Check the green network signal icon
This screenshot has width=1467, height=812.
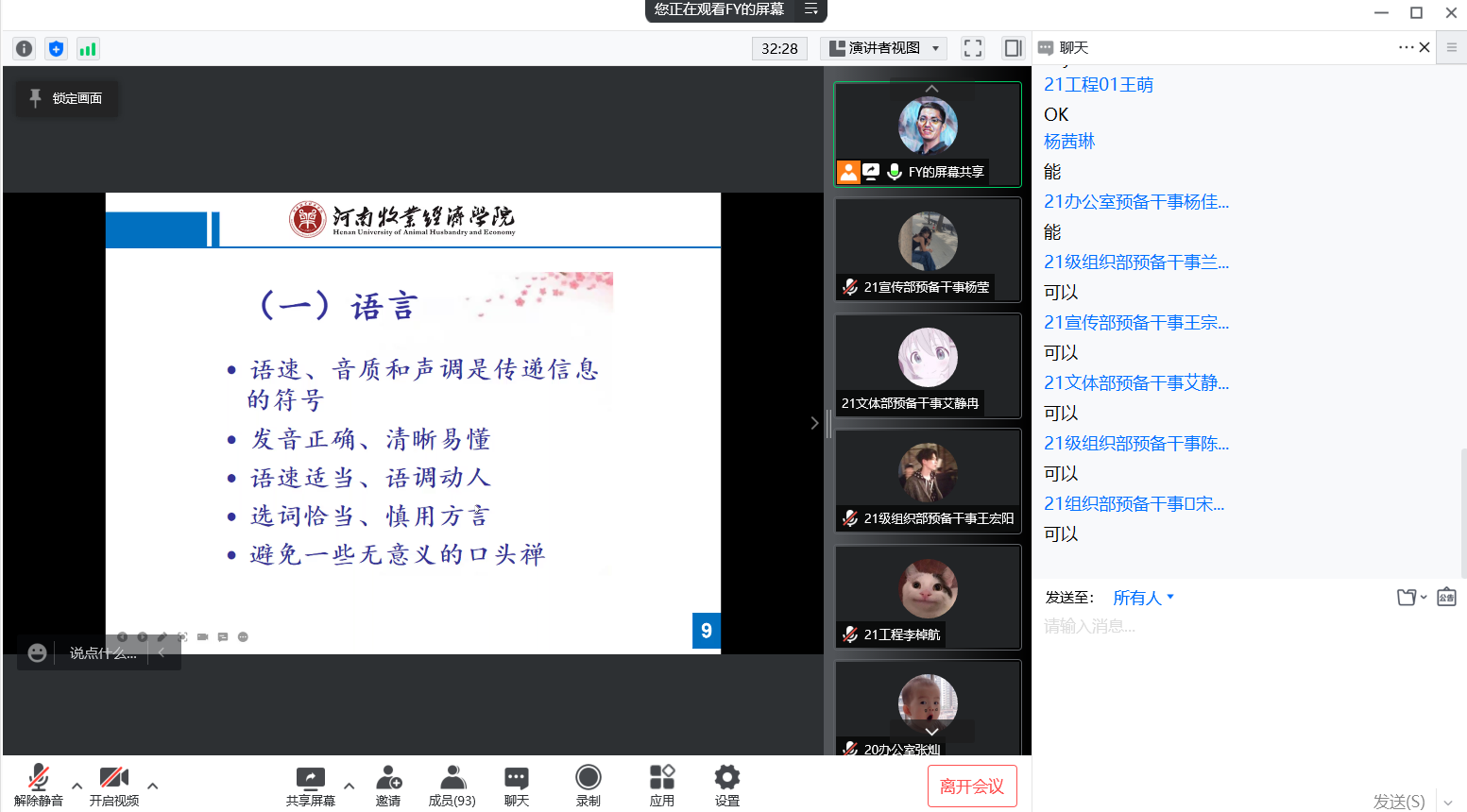click(x=88, y=48)
